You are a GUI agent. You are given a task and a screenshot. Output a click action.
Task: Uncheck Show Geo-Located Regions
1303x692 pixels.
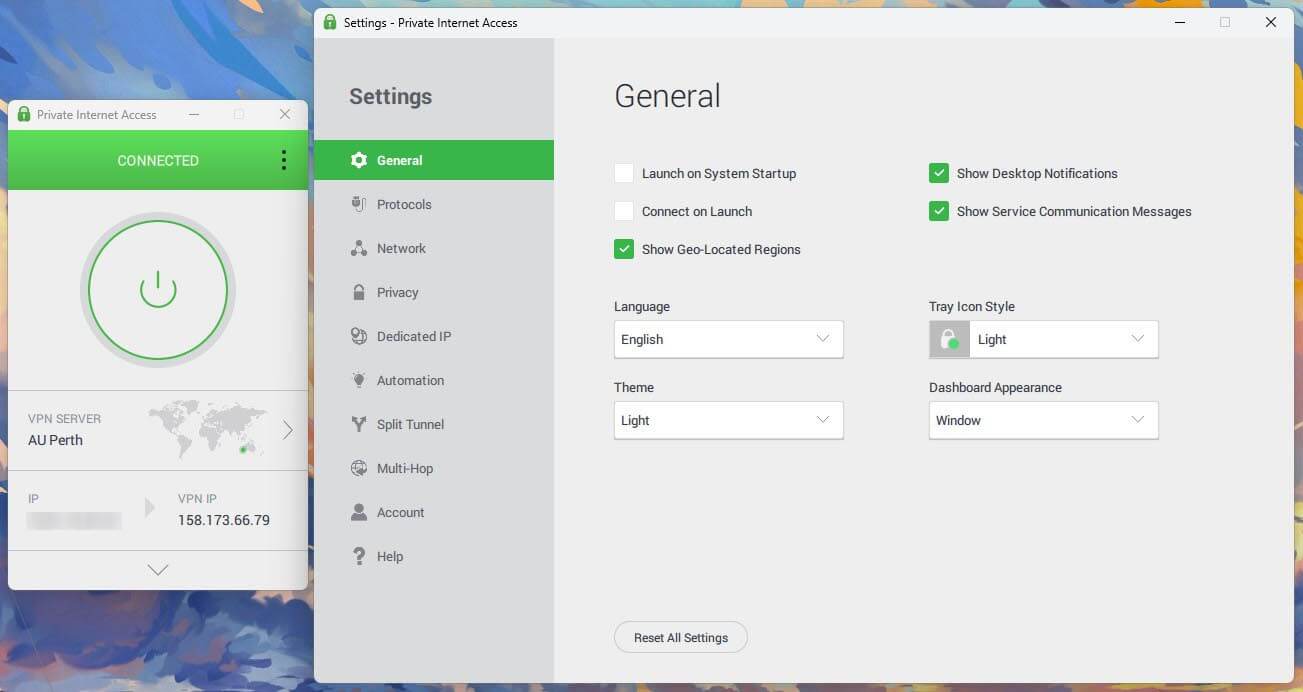pyautogui.click(x=624, y=249)
